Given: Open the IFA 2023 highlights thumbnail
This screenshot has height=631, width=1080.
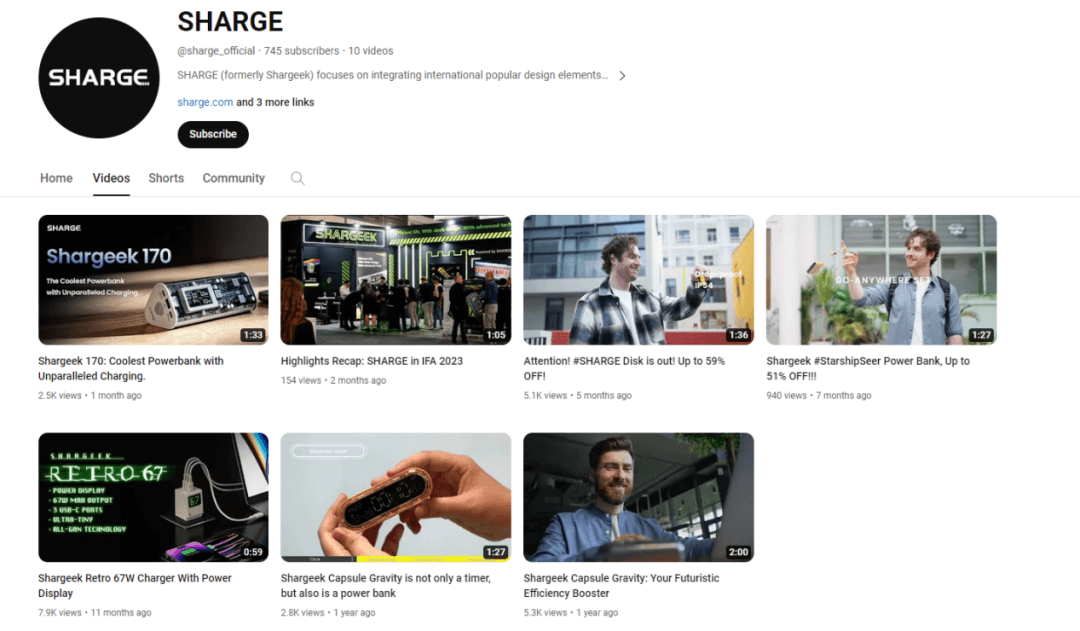Looking at the screenshot, I should point(396,280).
